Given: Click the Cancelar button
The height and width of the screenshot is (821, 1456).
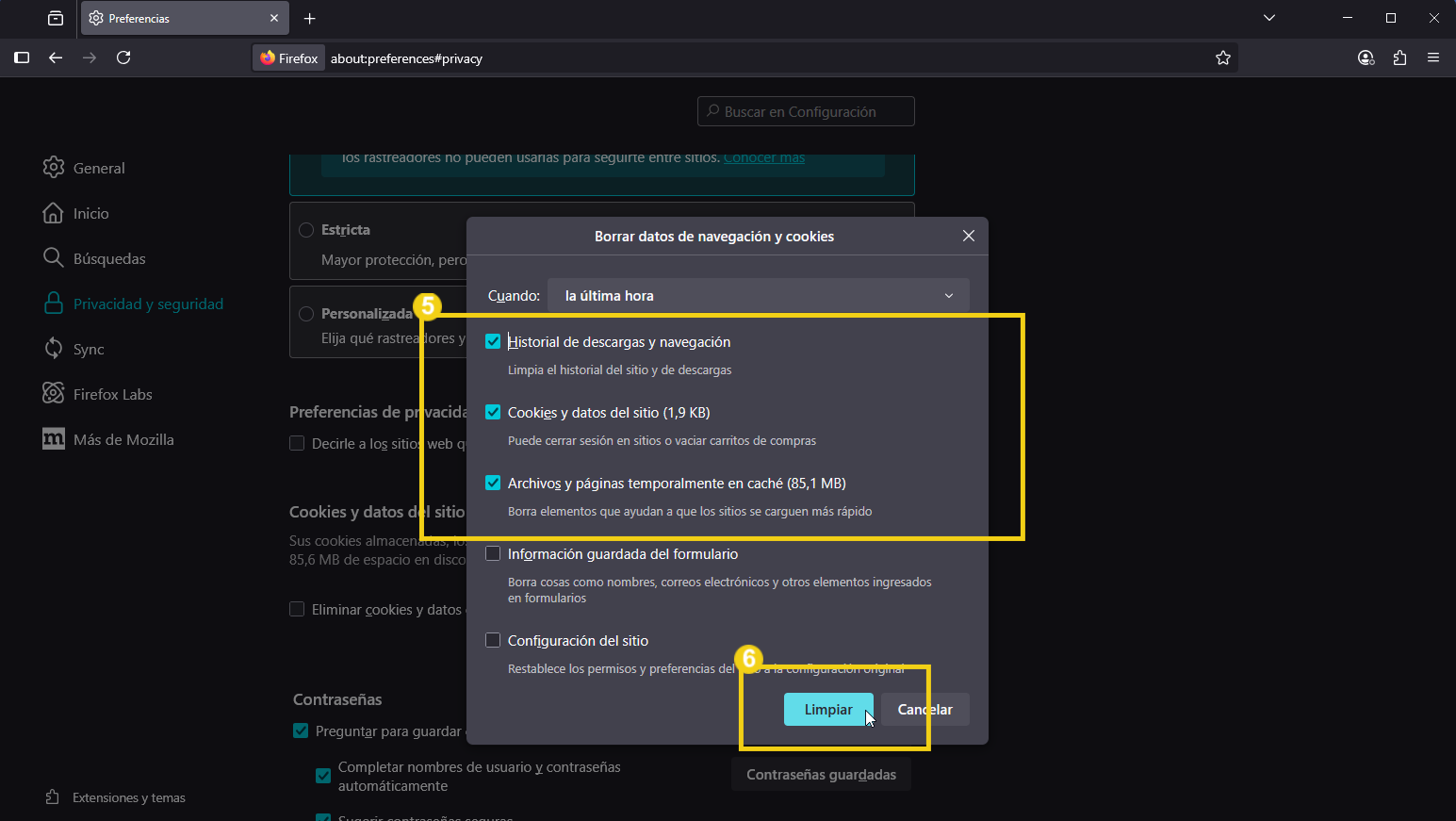Looking at the screenshot, I should (x=925, y=710).
